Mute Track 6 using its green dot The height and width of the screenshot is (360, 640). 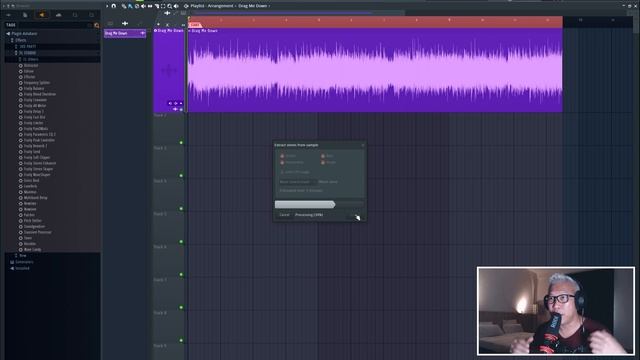pos(181,274)
